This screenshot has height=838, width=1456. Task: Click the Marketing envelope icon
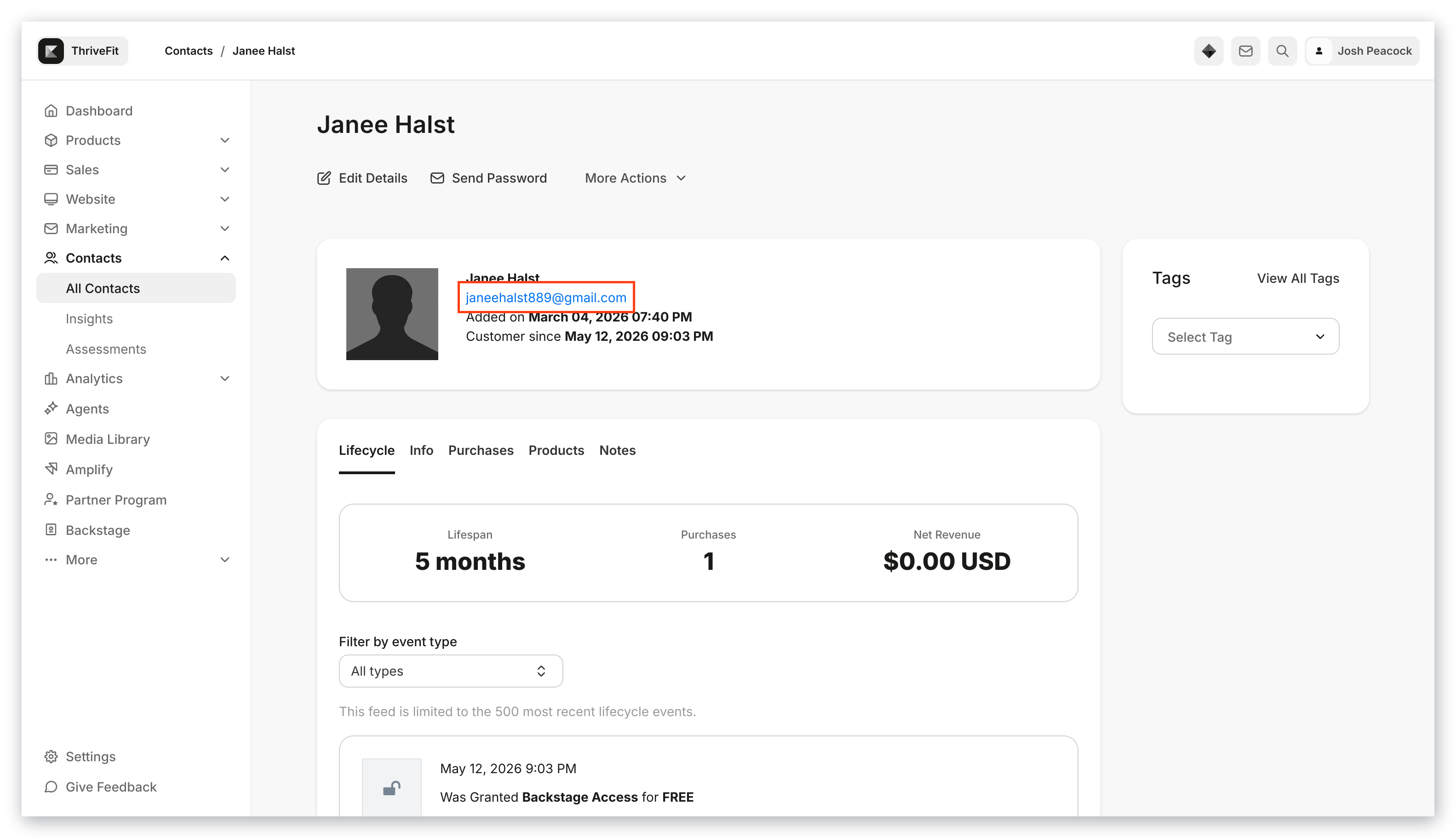[51, 228]
